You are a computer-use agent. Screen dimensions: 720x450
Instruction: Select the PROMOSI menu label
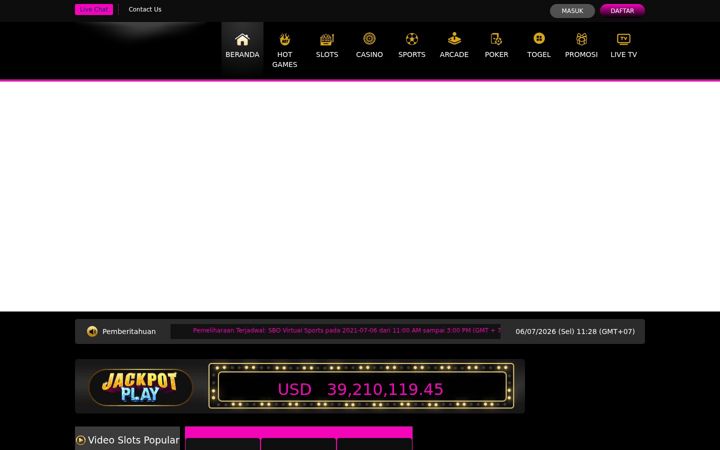pyautogui.click(x=581, y=54)
